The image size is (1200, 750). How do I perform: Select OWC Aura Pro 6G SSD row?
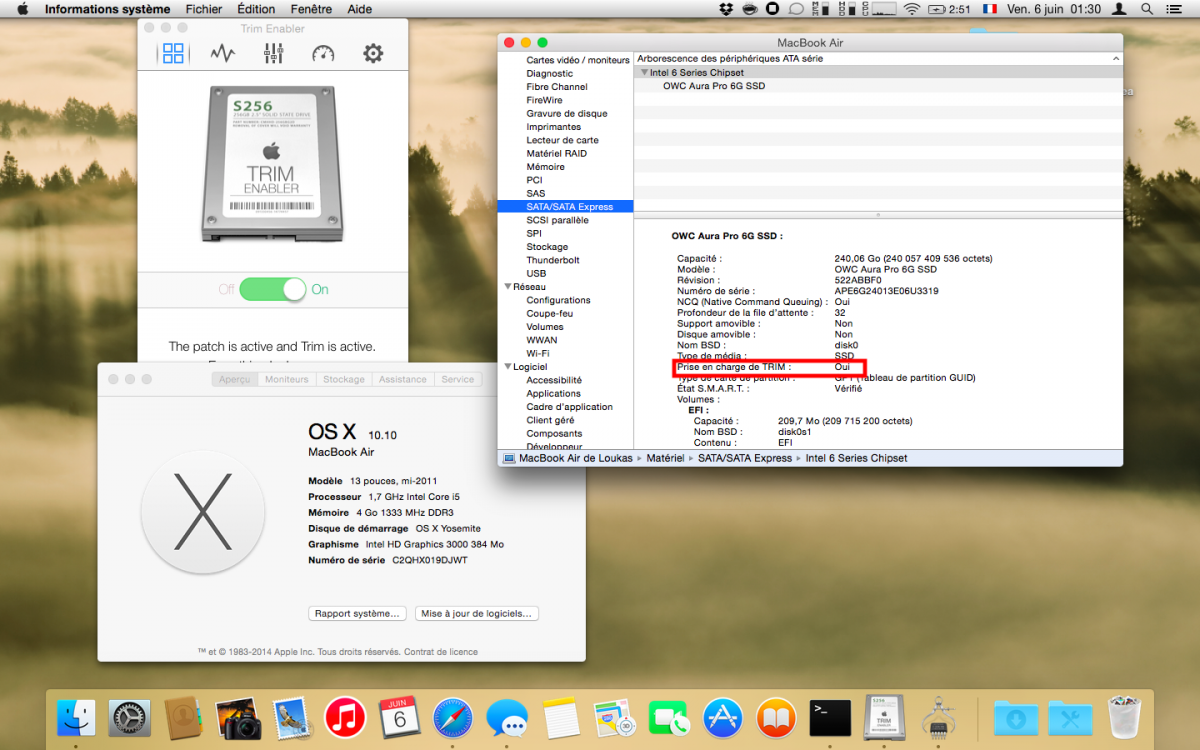click(x=878, y=86)
